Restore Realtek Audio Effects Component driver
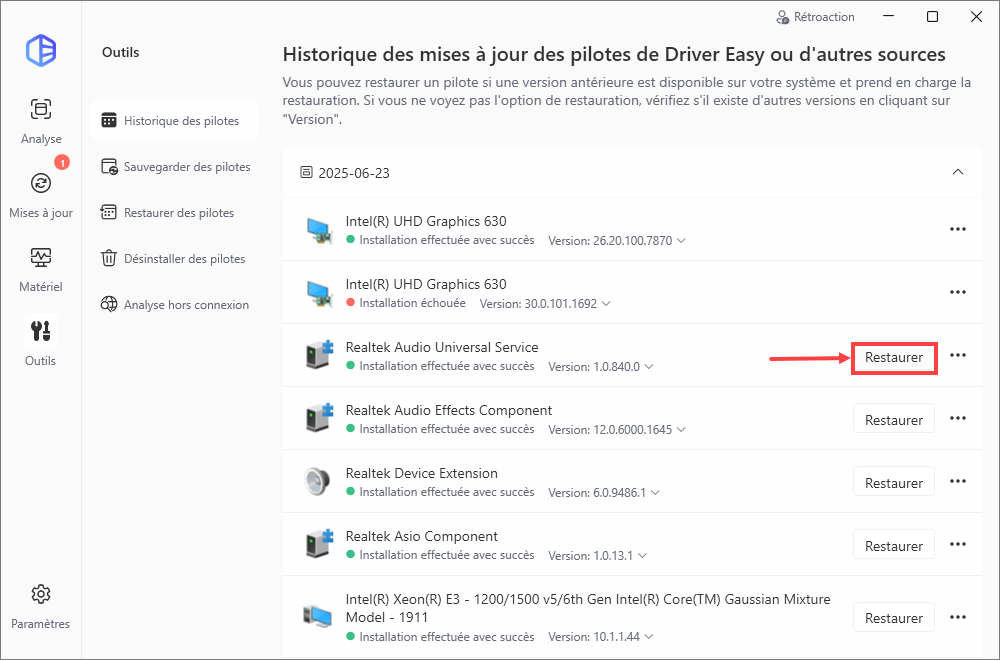Image resolution: width=1000 pixels, height=660 pixels. (x=894, y=420)
